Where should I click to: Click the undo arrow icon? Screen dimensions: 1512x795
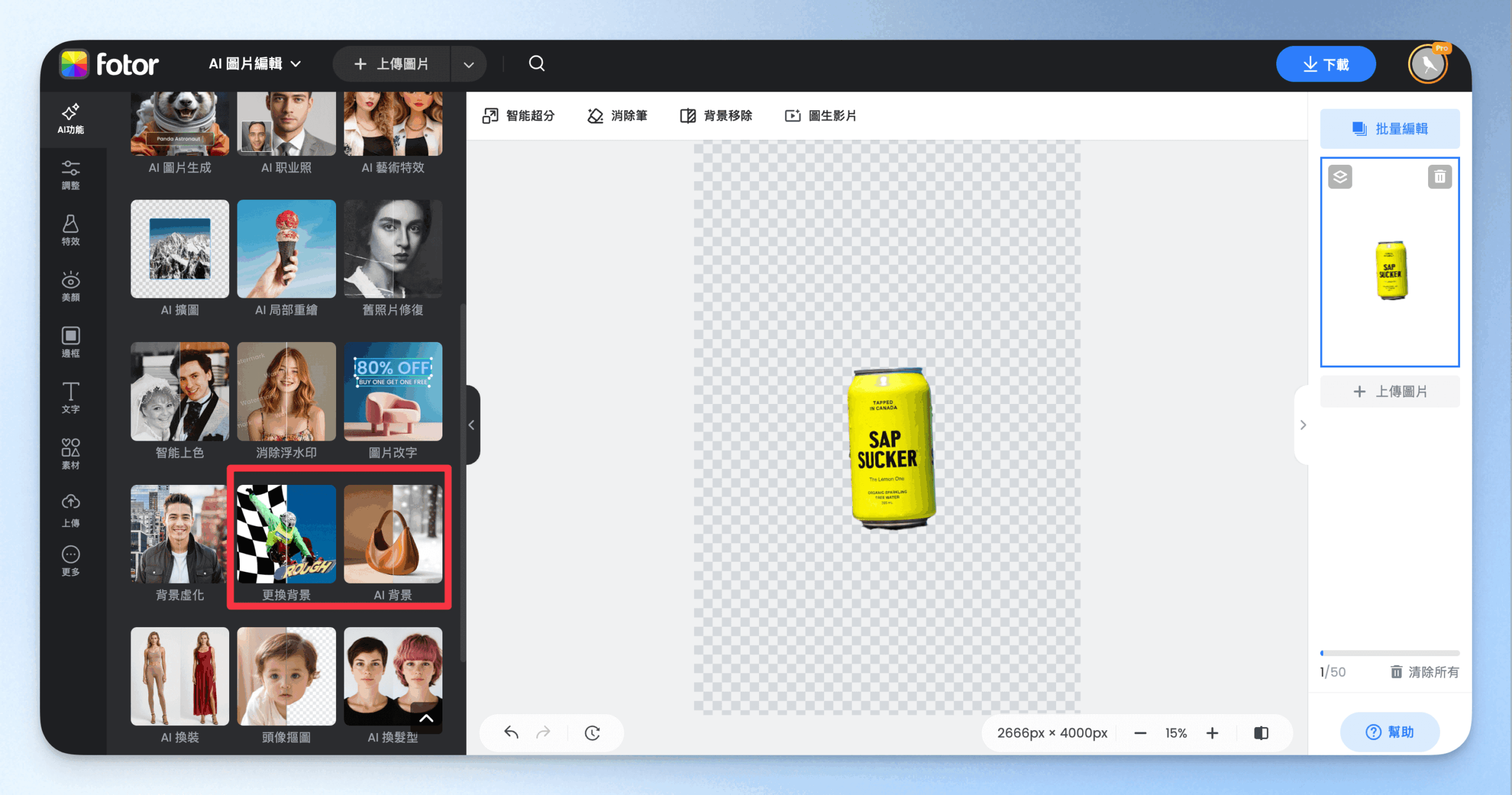[x=511, y=733]
